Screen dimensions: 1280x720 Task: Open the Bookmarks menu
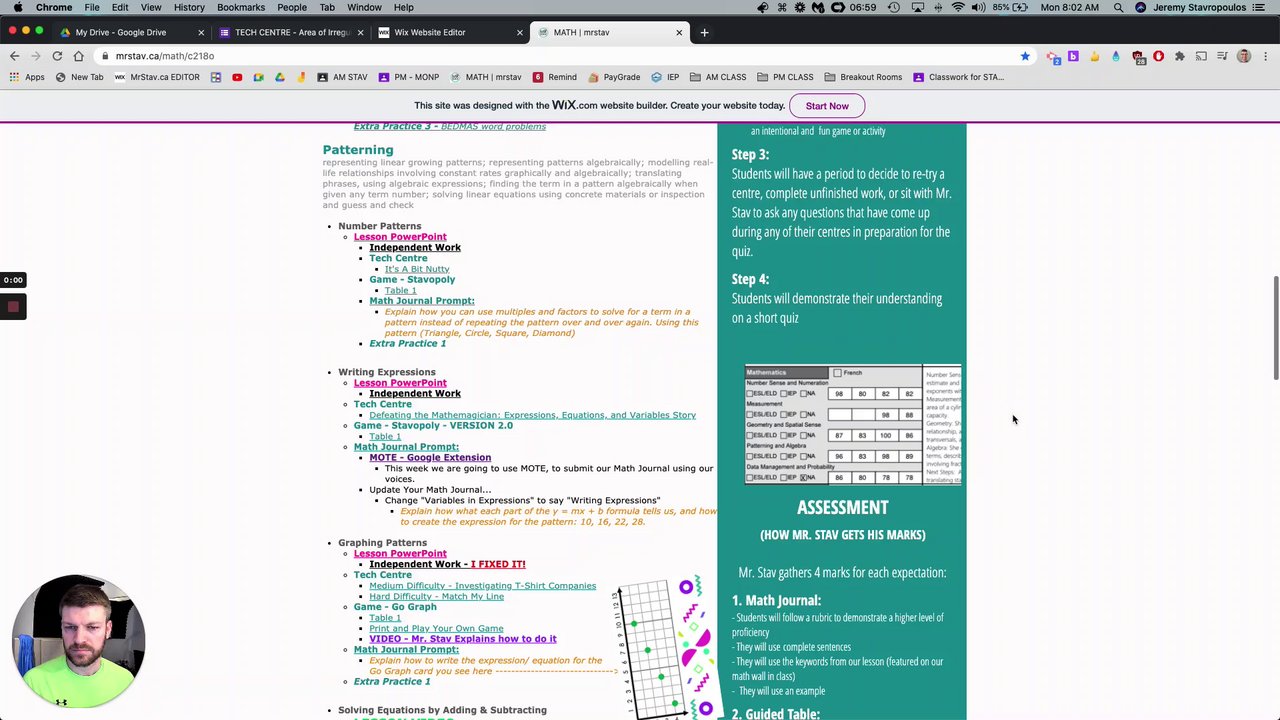(241, 7)
